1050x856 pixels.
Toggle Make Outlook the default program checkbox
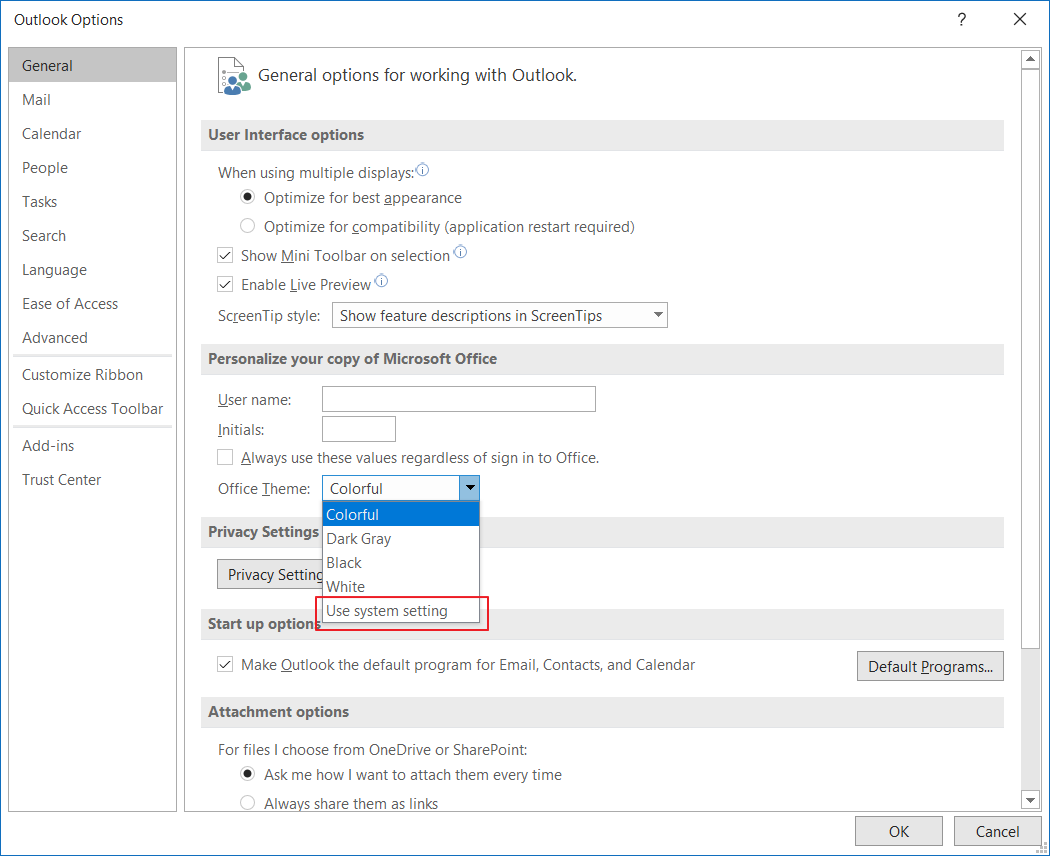coord(225,664)
